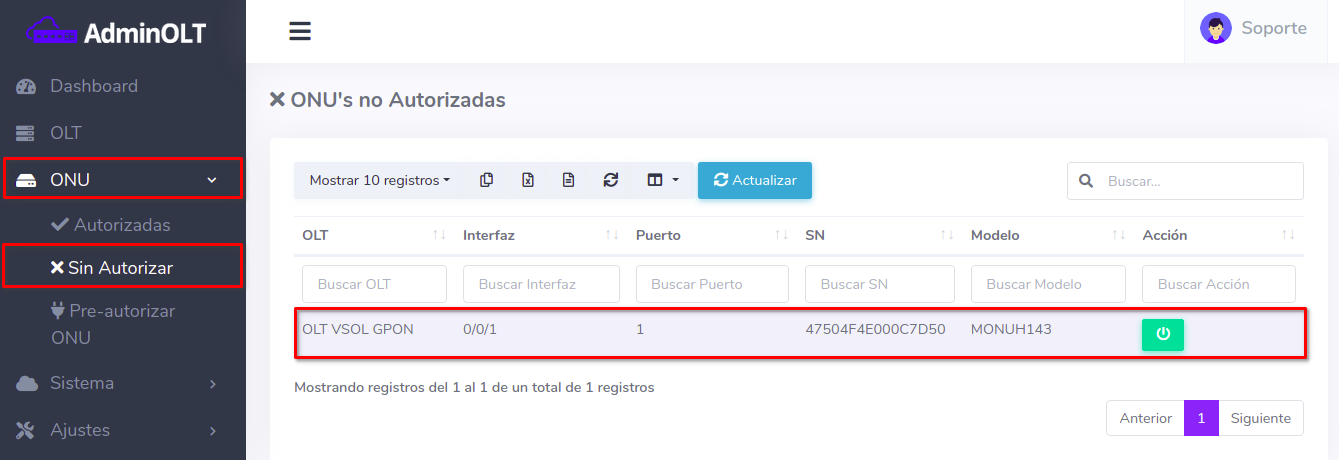1339x460 pixels.
Task: Go to Siguiente page
Action: click(1260, 418)
